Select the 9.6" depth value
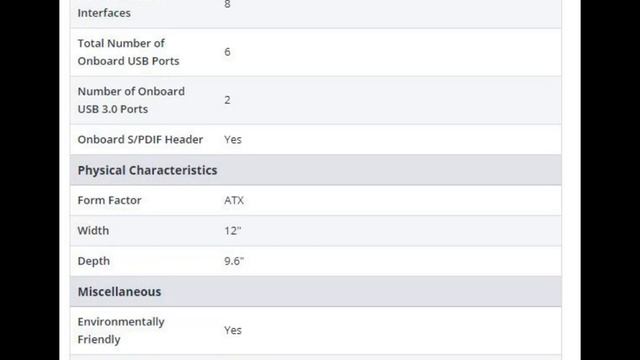 point(234,261)
